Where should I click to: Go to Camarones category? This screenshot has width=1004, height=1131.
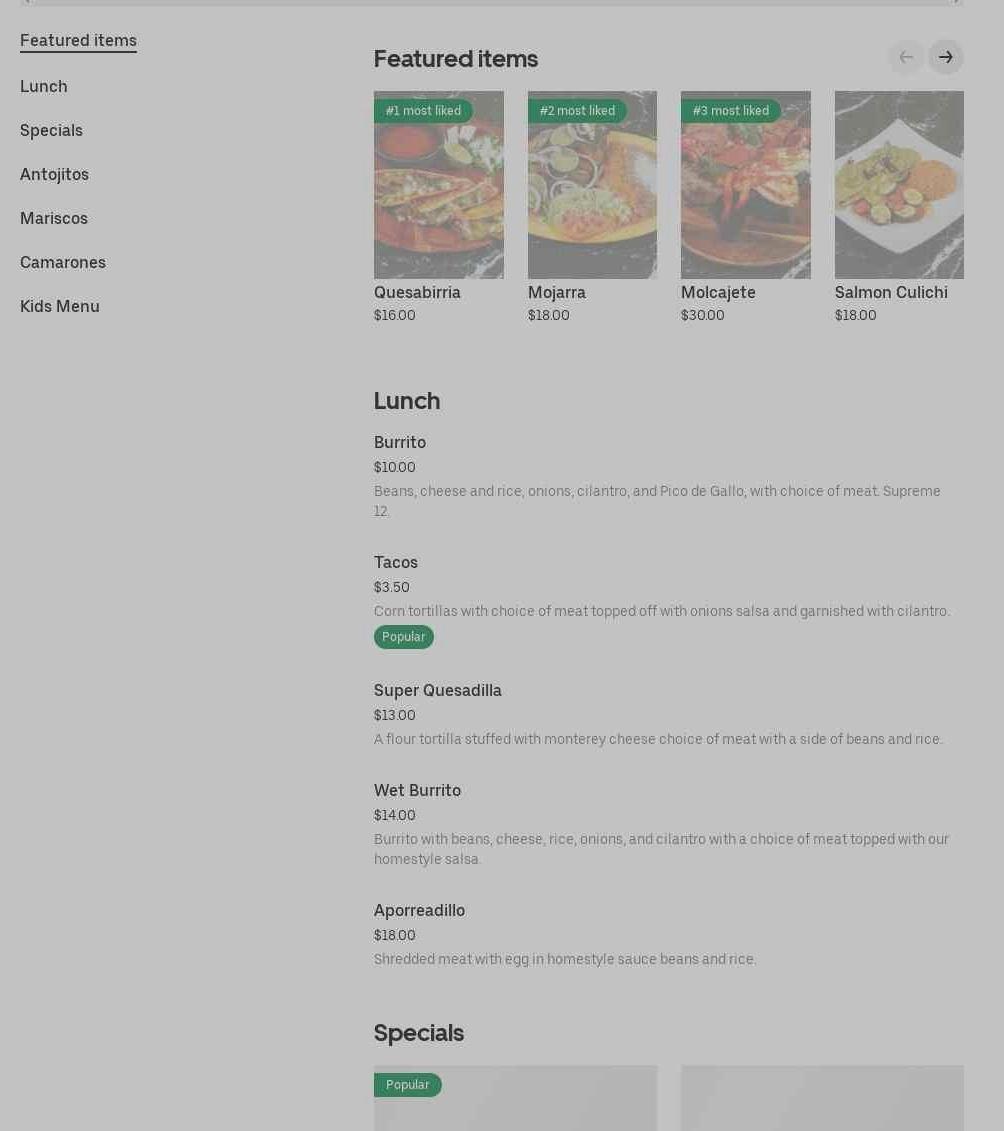pos(63,263)
